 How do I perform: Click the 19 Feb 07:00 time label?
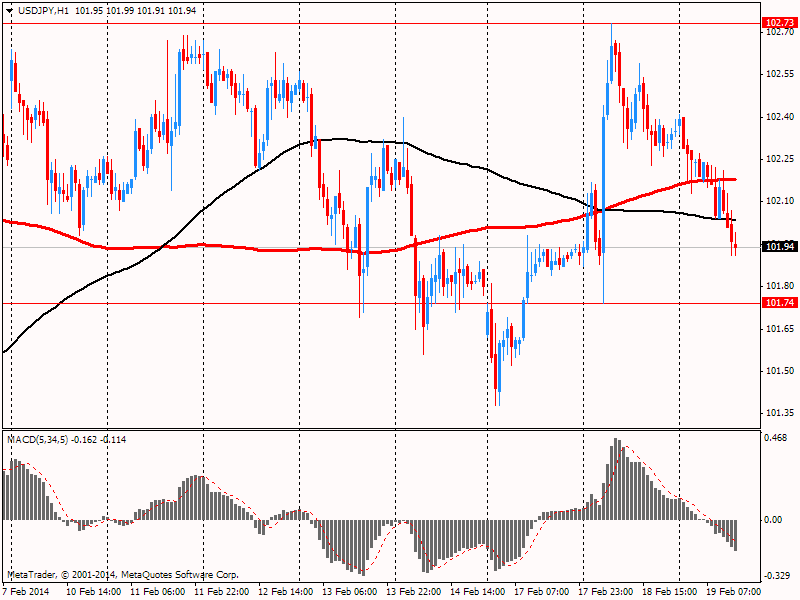734,591
